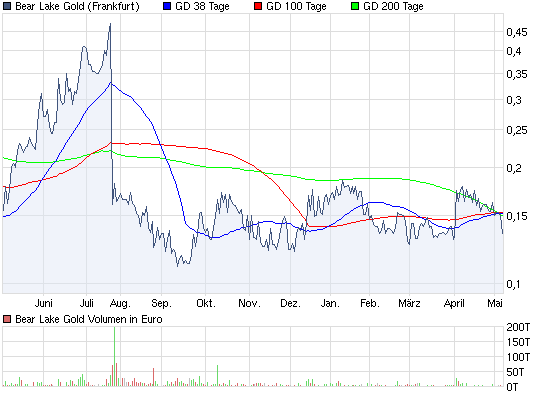
Task: Click the 0,4 price axis value
Action: pyautogui.click(x=514, y=51)
